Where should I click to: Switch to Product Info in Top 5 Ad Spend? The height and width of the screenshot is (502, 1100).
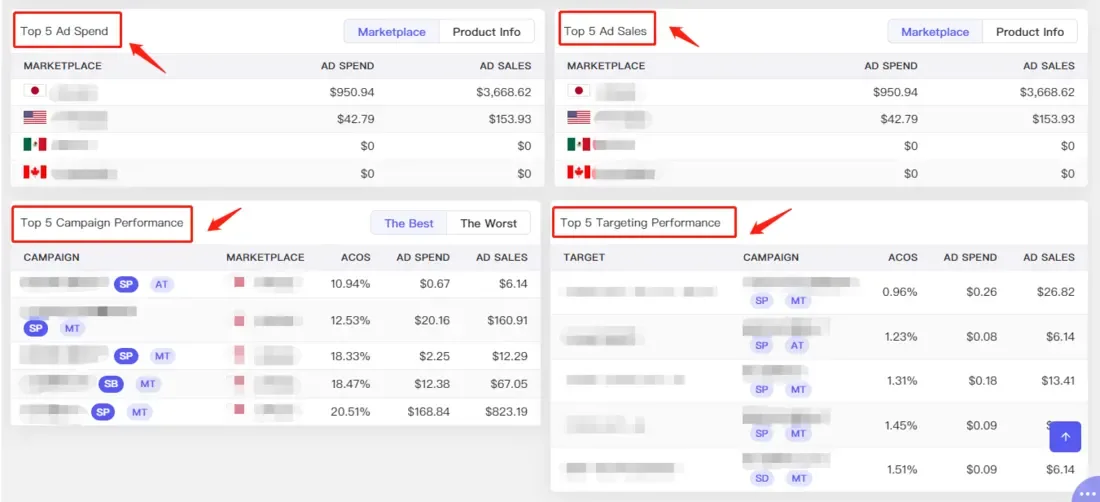pyautogui.click(x=486, y=32)
